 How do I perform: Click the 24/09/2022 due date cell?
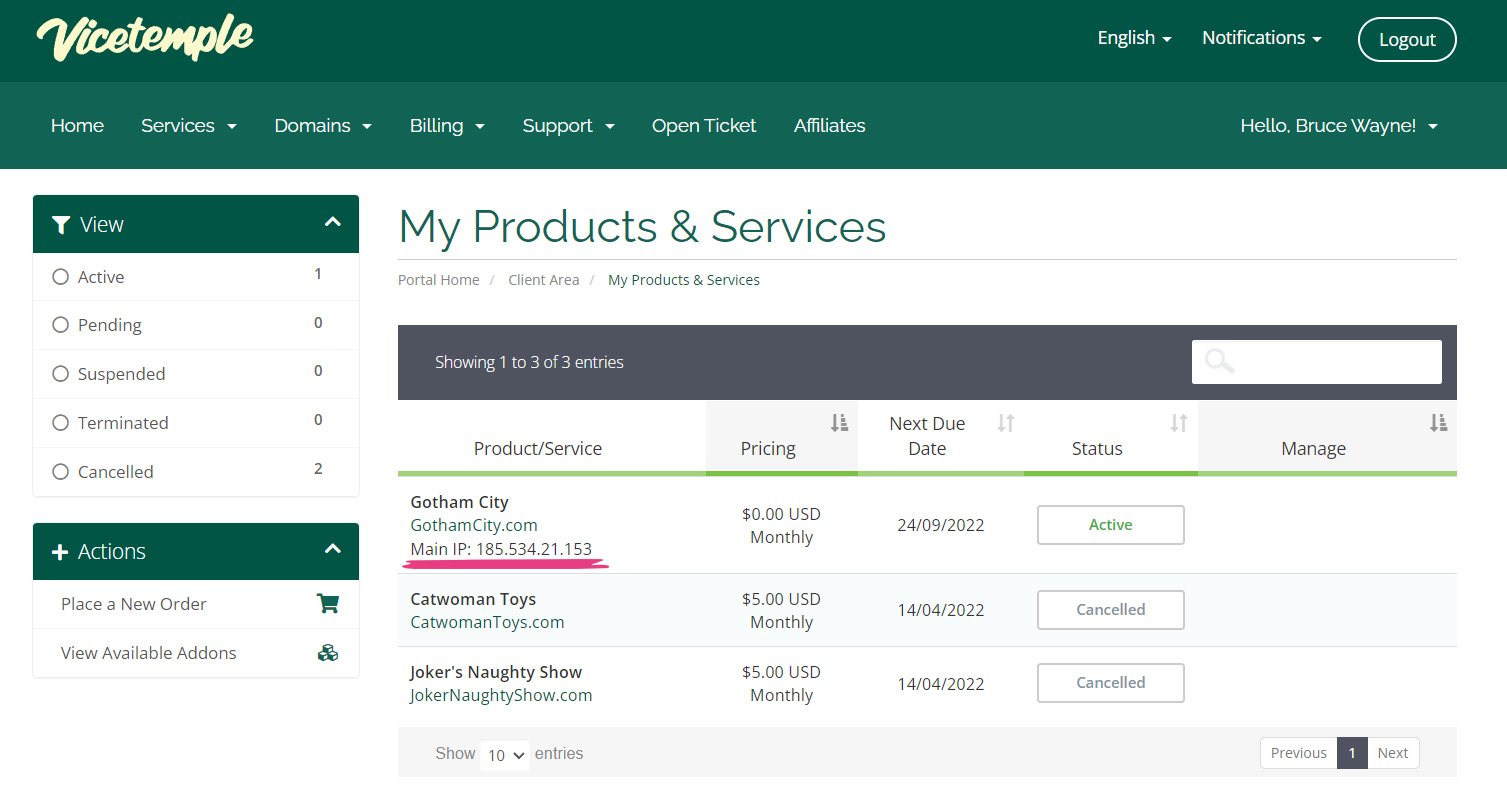[x=941, y=525]
